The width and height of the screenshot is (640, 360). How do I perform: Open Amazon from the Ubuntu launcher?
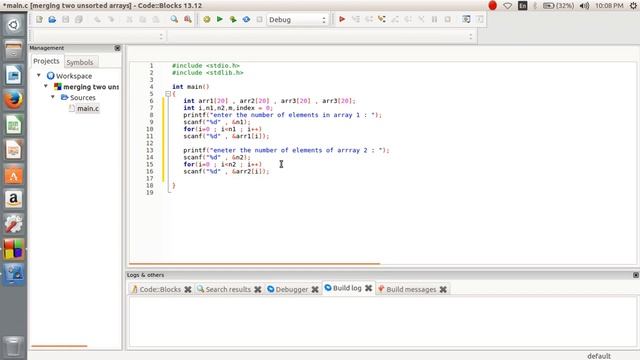click(x=13, y=199)
